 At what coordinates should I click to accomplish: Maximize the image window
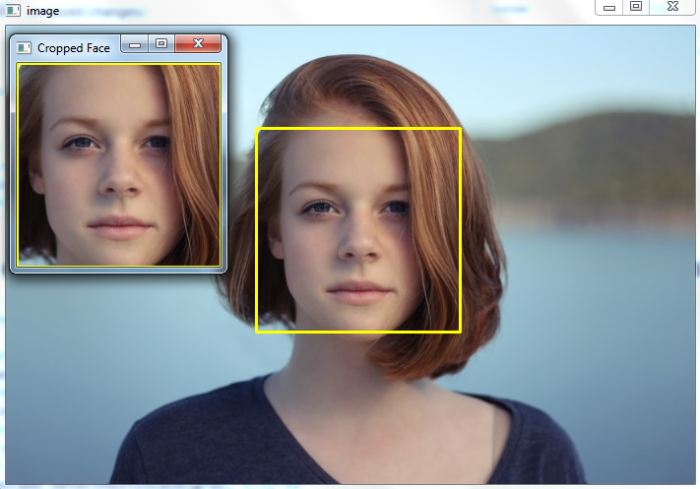(x=636, y=7)
